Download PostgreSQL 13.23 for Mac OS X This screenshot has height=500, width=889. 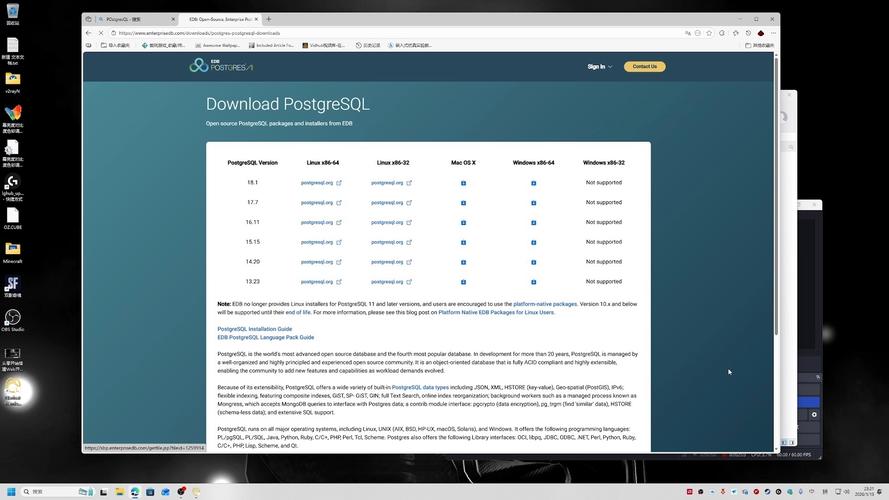(463, 282)
